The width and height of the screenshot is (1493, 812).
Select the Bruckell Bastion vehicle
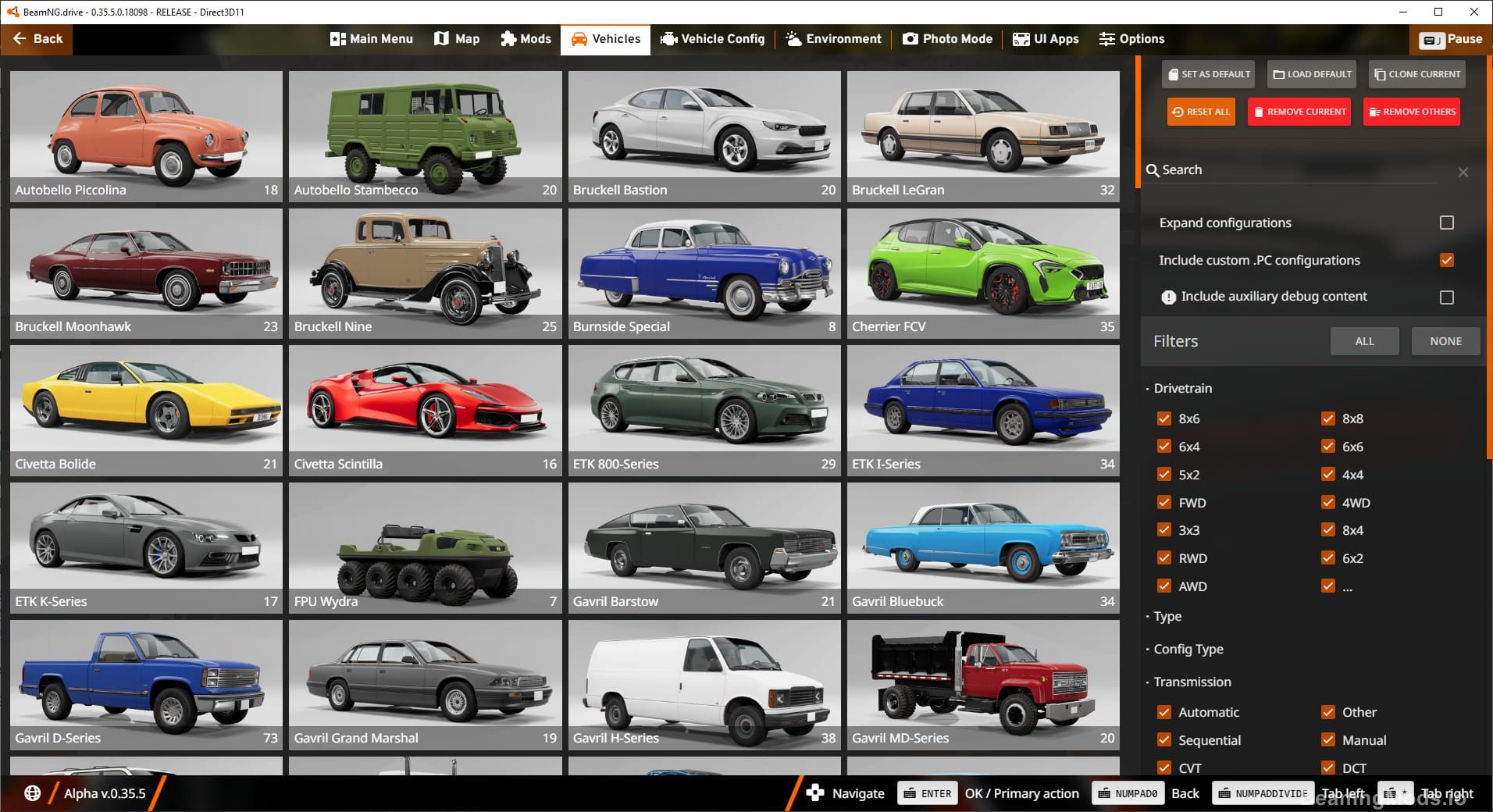click(704, 136)
